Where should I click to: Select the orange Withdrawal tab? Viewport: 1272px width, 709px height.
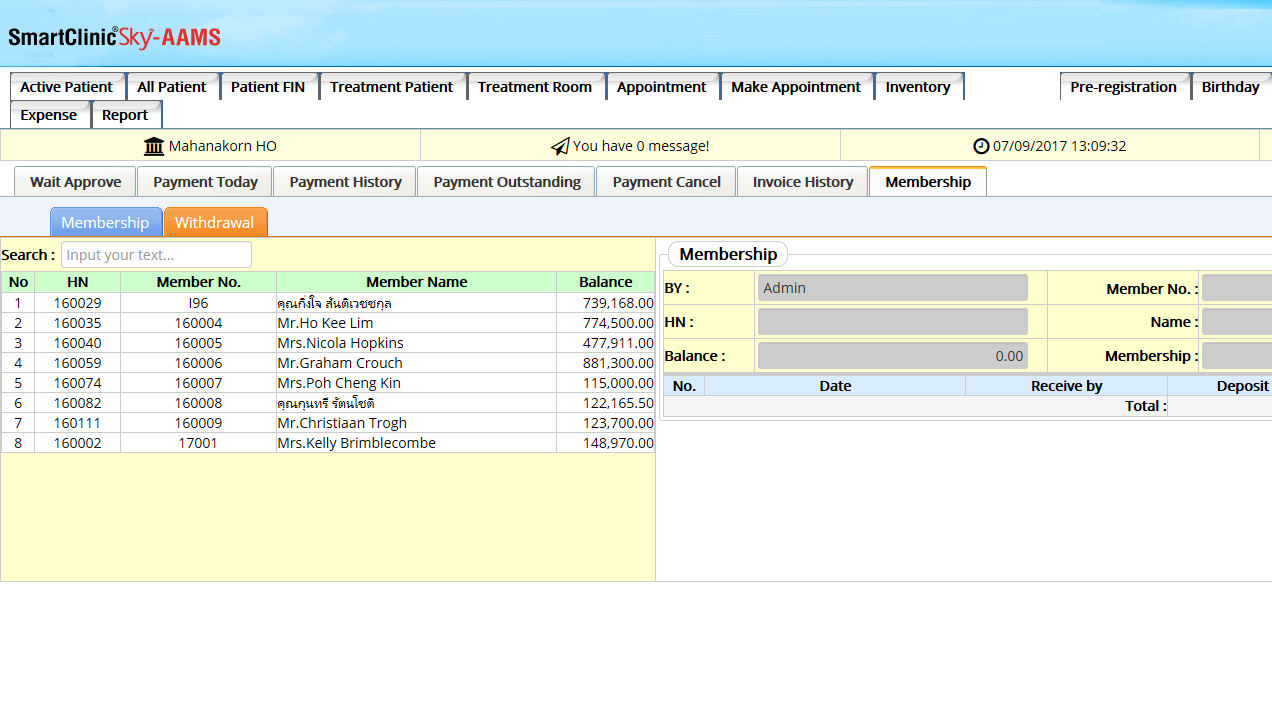point(214,222)
